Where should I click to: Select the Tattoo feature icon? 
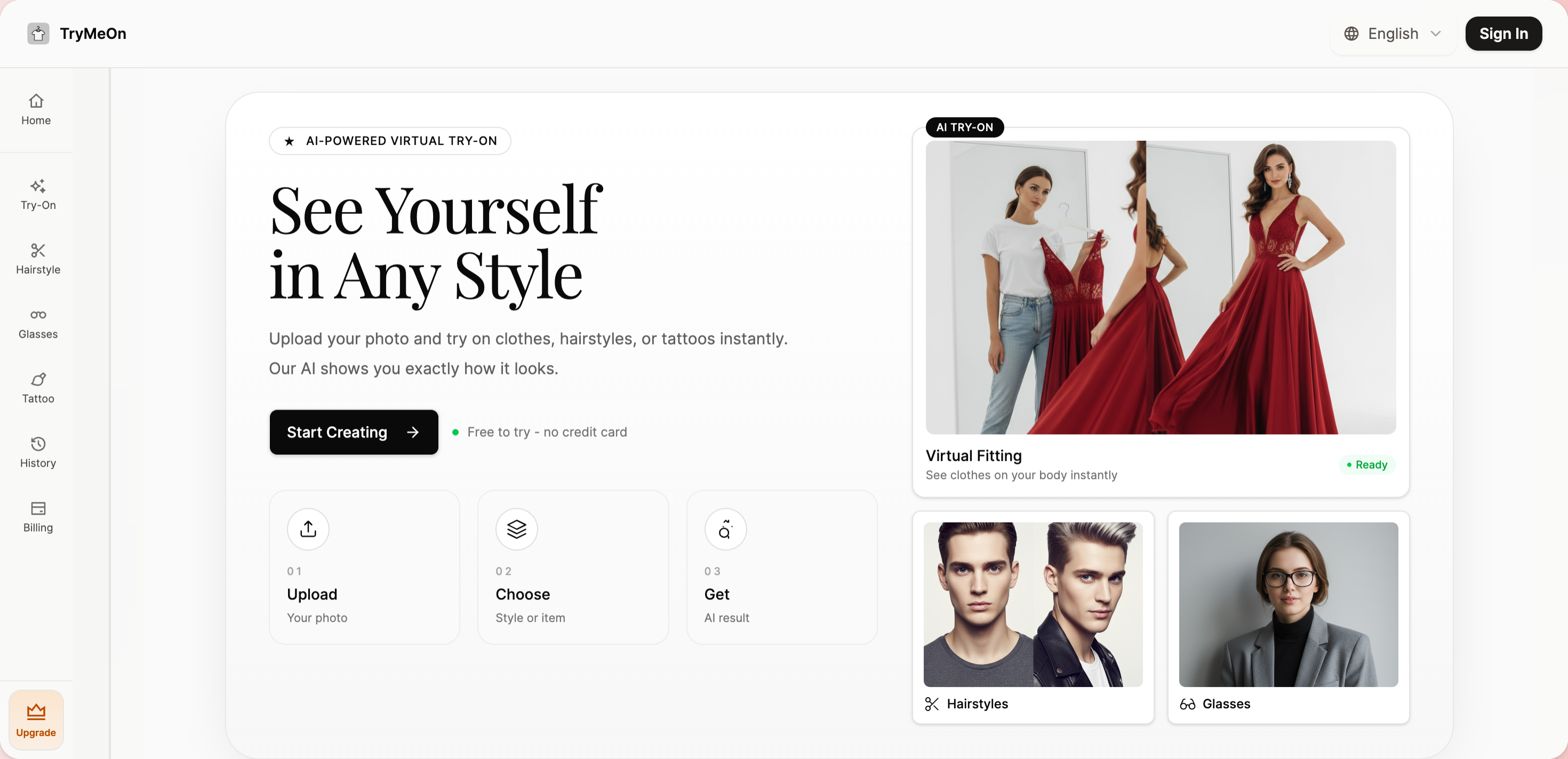coord(37,388)
